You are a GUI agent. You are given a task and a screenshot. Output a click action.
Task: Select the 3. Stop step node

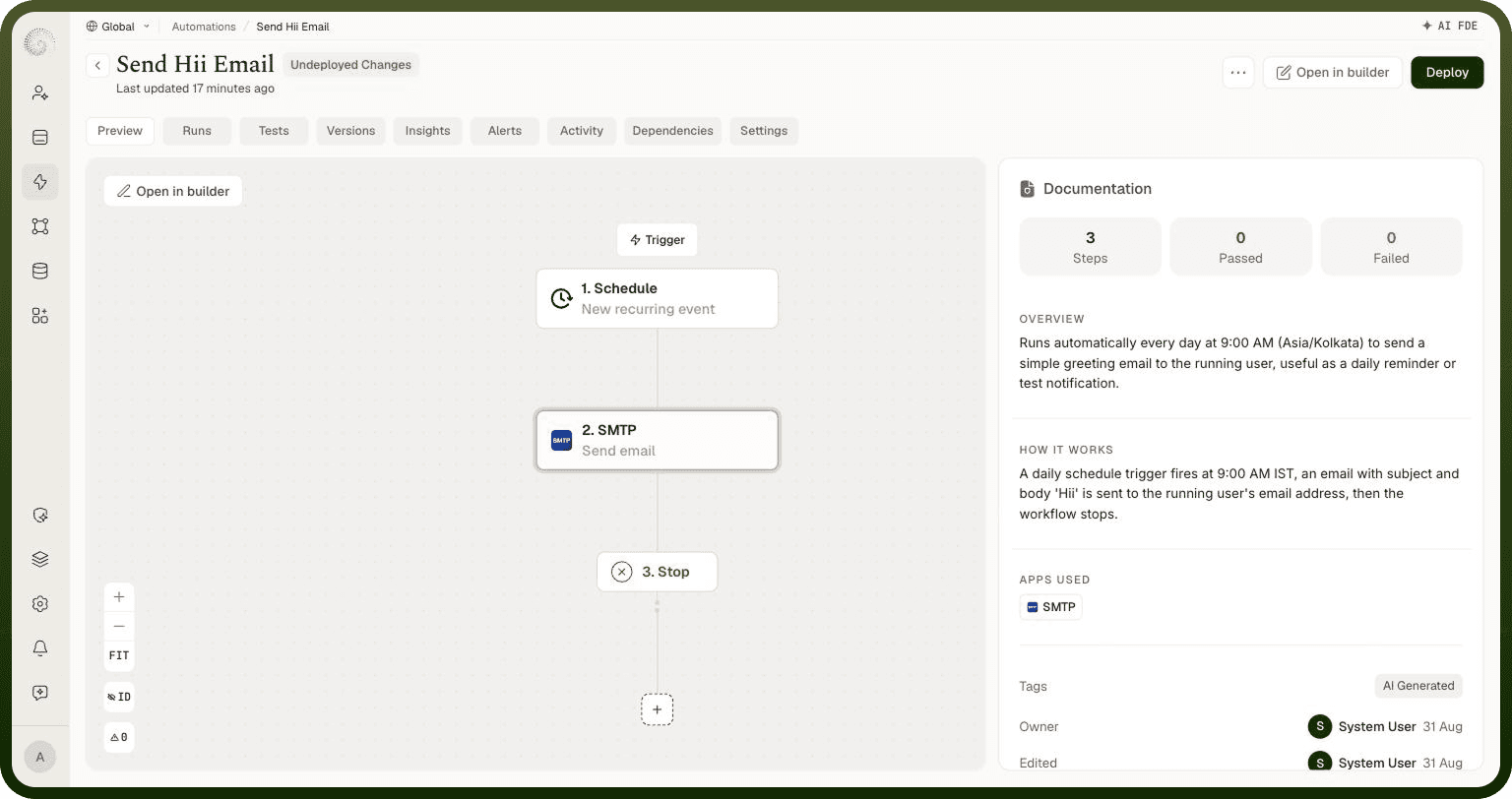pos(657,572)
